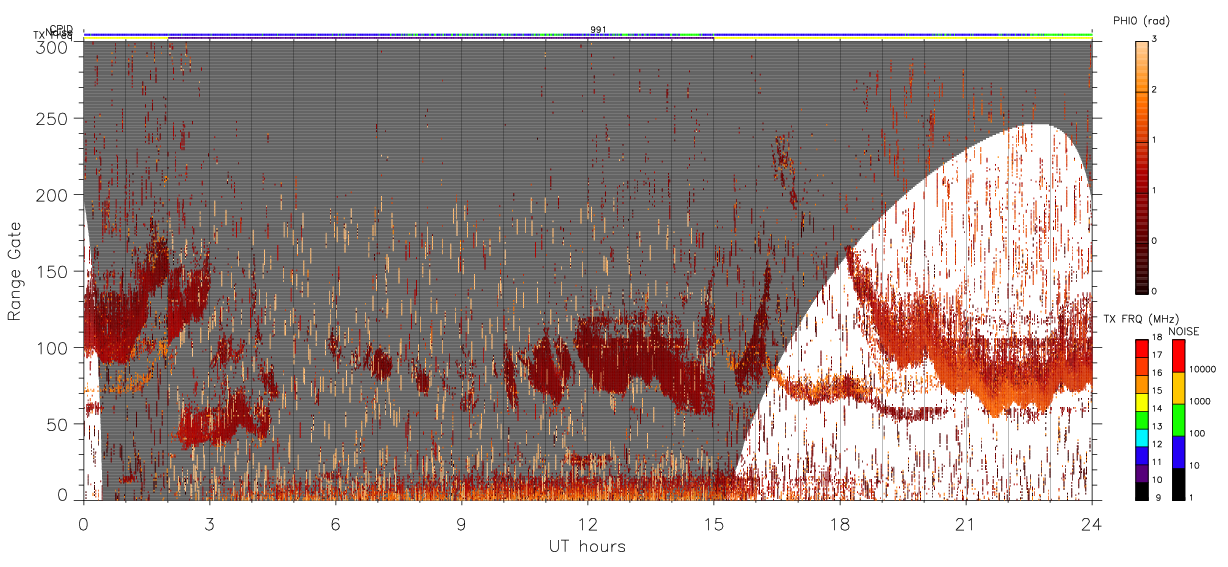
Task: Click the yellow NOISE swatch between 1000 and 10000
Action: tap(1178, 388)
